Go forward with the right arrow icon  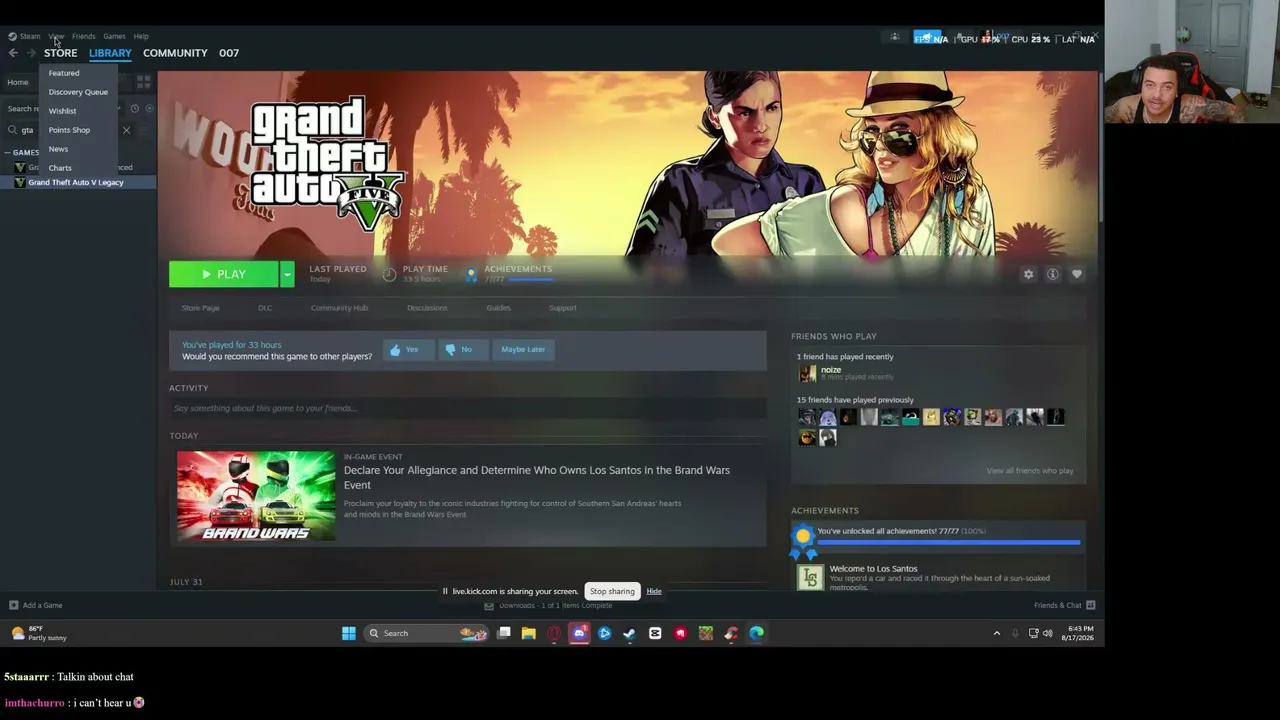click(31, 53)
